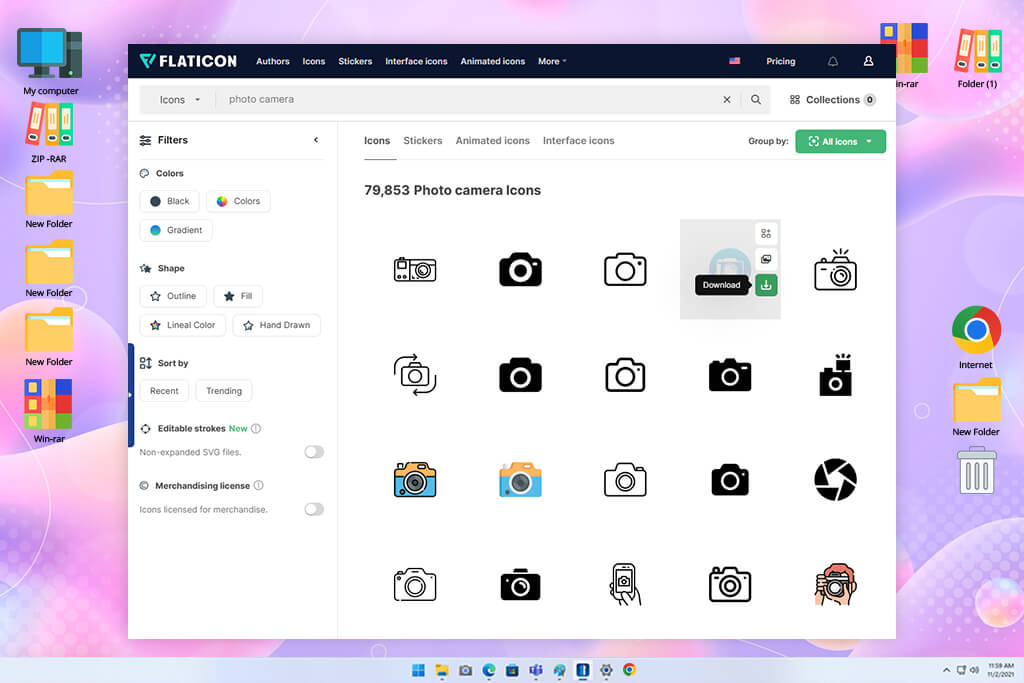This screenshot has width=1024, height=683.
Task: Select the camera with flash rays icon
Action: tap(835, 270)
